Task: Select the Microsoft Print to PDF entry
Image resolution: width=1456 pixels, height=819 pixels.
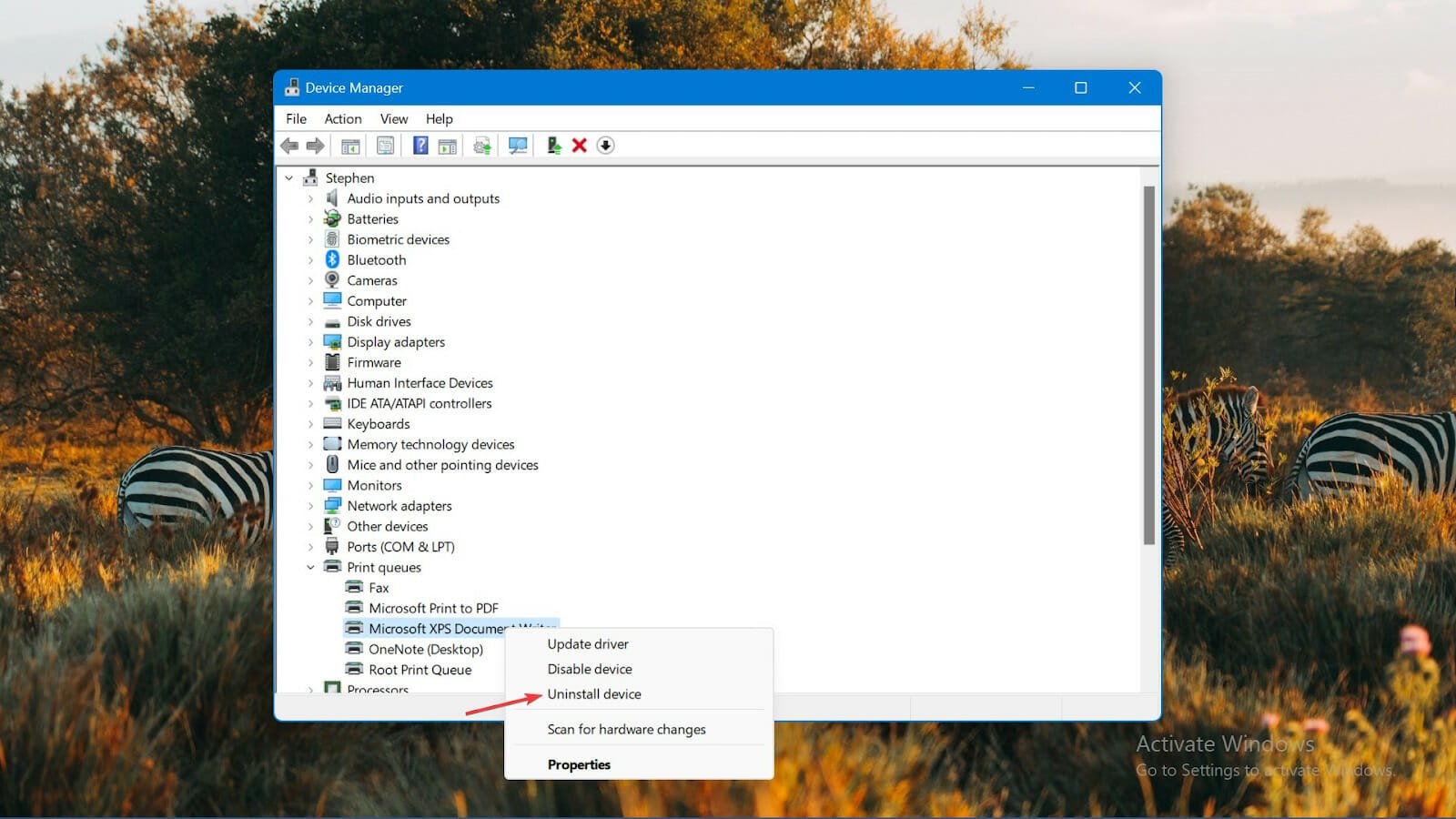Action: (433, 608)
